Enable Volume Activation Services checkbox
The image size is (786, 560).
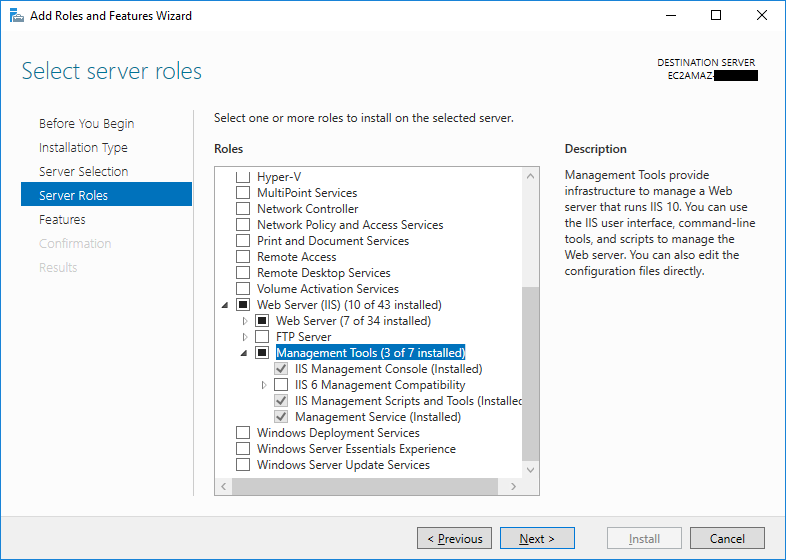(243, 289)
